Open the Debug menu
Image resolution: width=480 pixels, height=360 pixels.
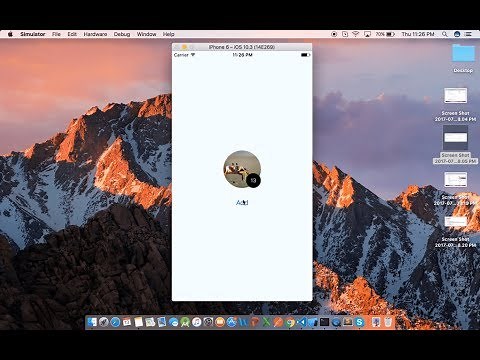pos(122,34)
